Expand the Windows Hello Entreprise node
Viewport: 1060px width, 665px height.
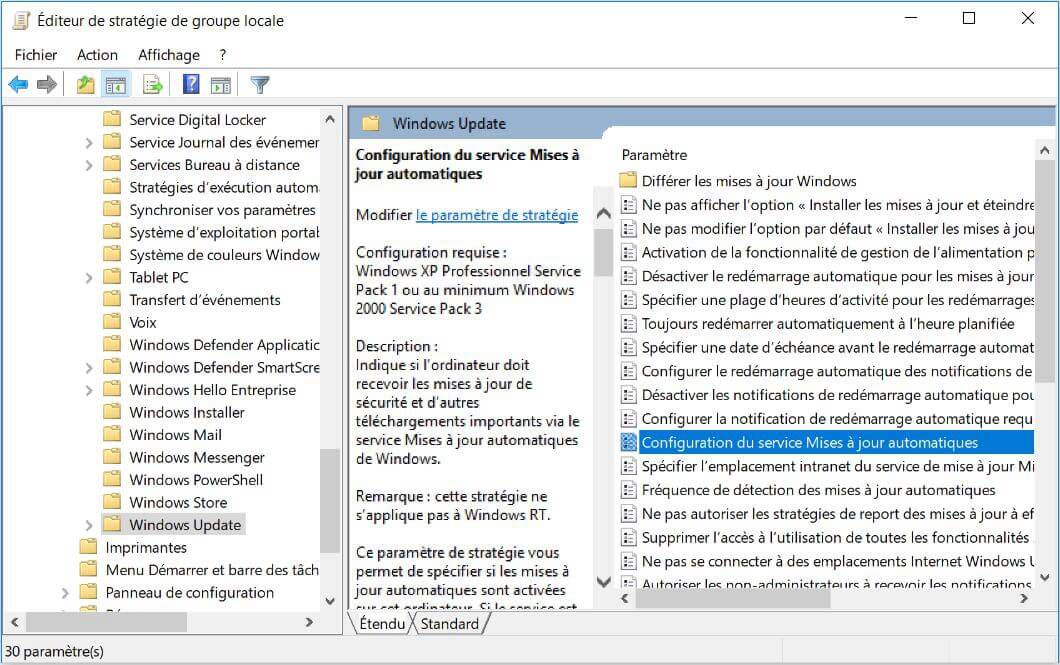point(89,390)
